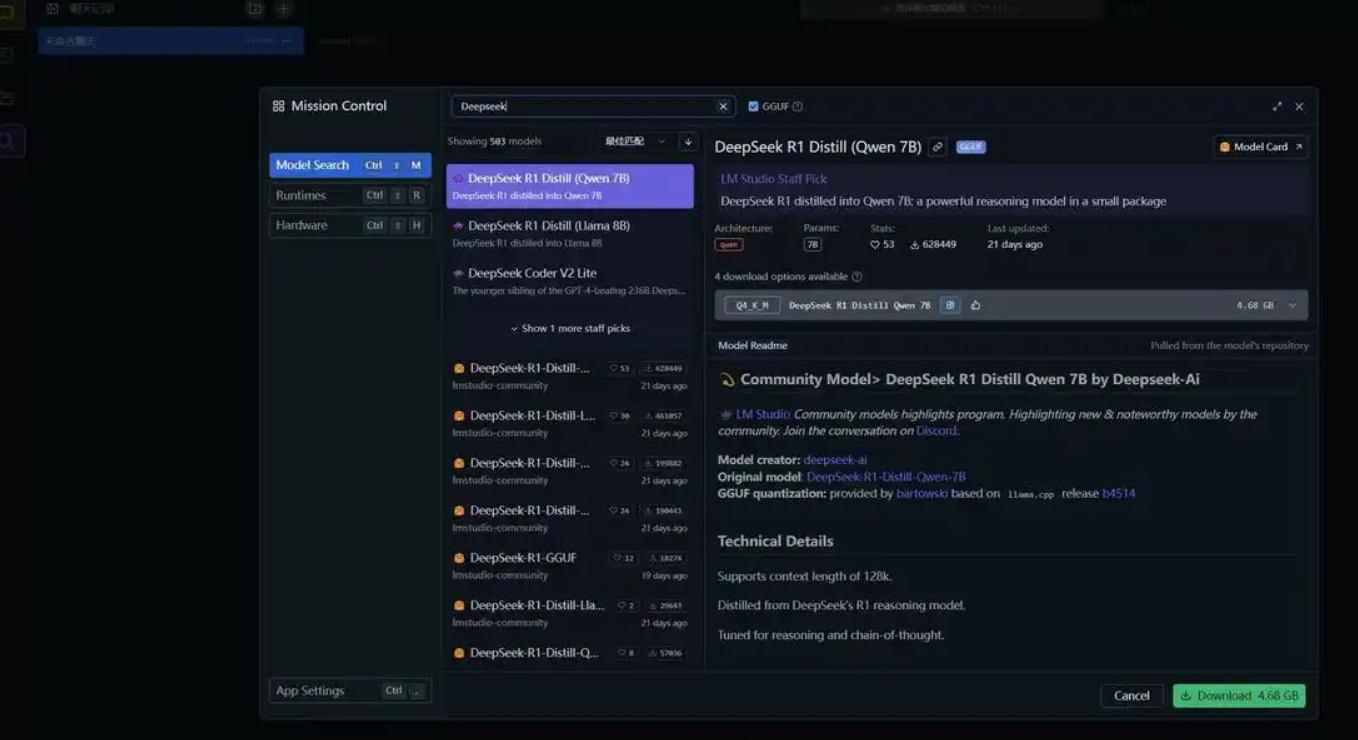This screenshot has height=740, width=1358.
Task: Click the sort direction arrow button
Action: [x=688, y=142]
